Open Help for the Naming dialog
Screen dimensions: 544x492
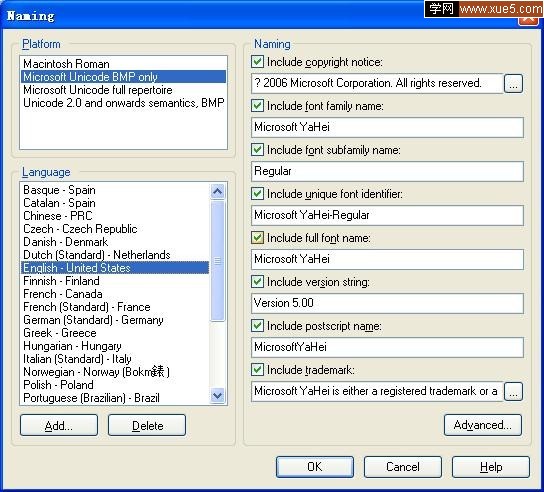pyautogui.click(x=491, y=467)
